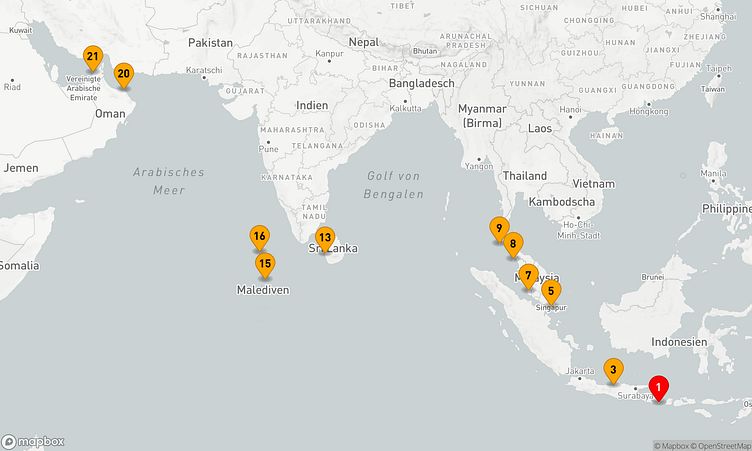The width and height of the screenshot is (752, 451).
Task: Click the red marker numbered 1
Action: click(x=658, y=386)
